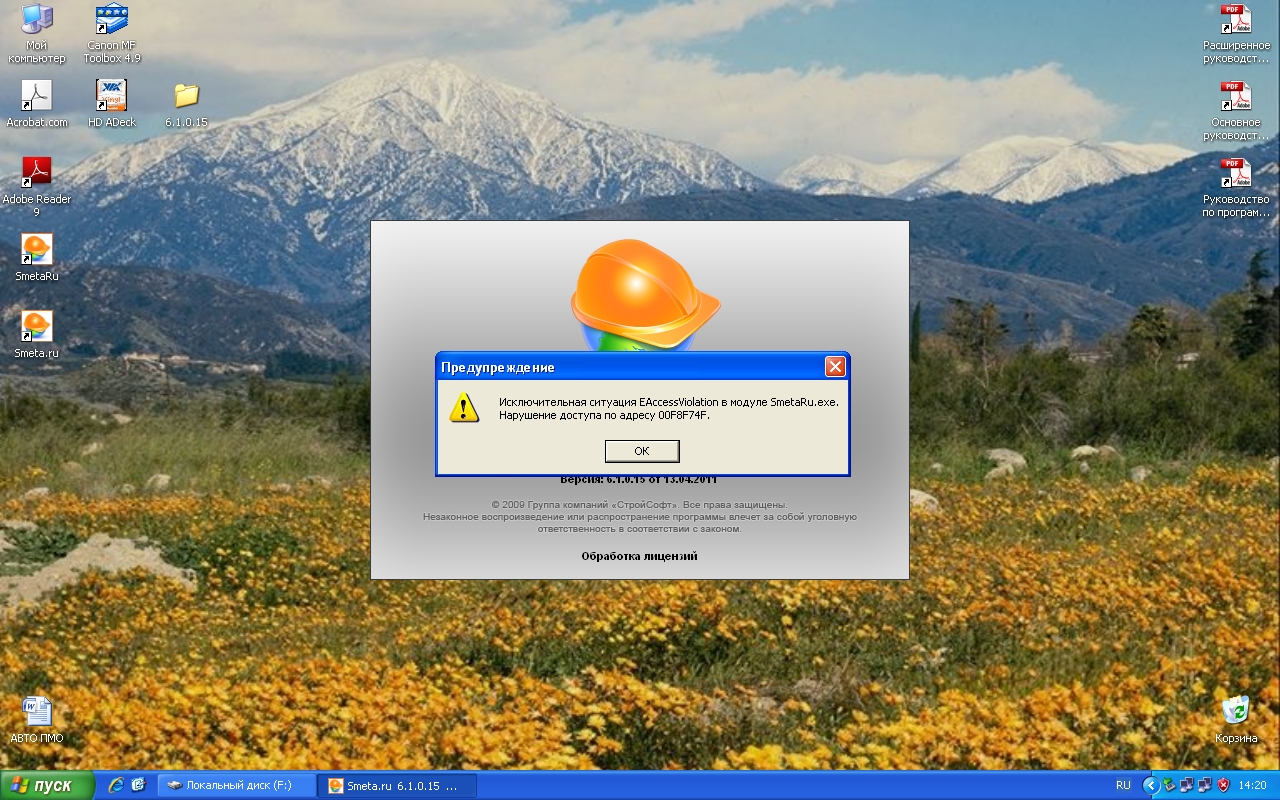Click Safely Remove Hardware tray icon

coord(1168,785)
